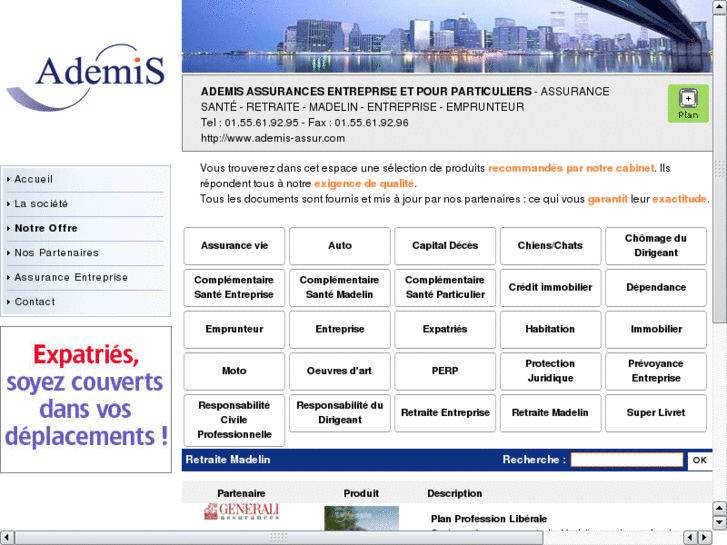Click the 'recommandés par notre cabinet' text
This screenshot has height=545, width=727.
(571, 168)
